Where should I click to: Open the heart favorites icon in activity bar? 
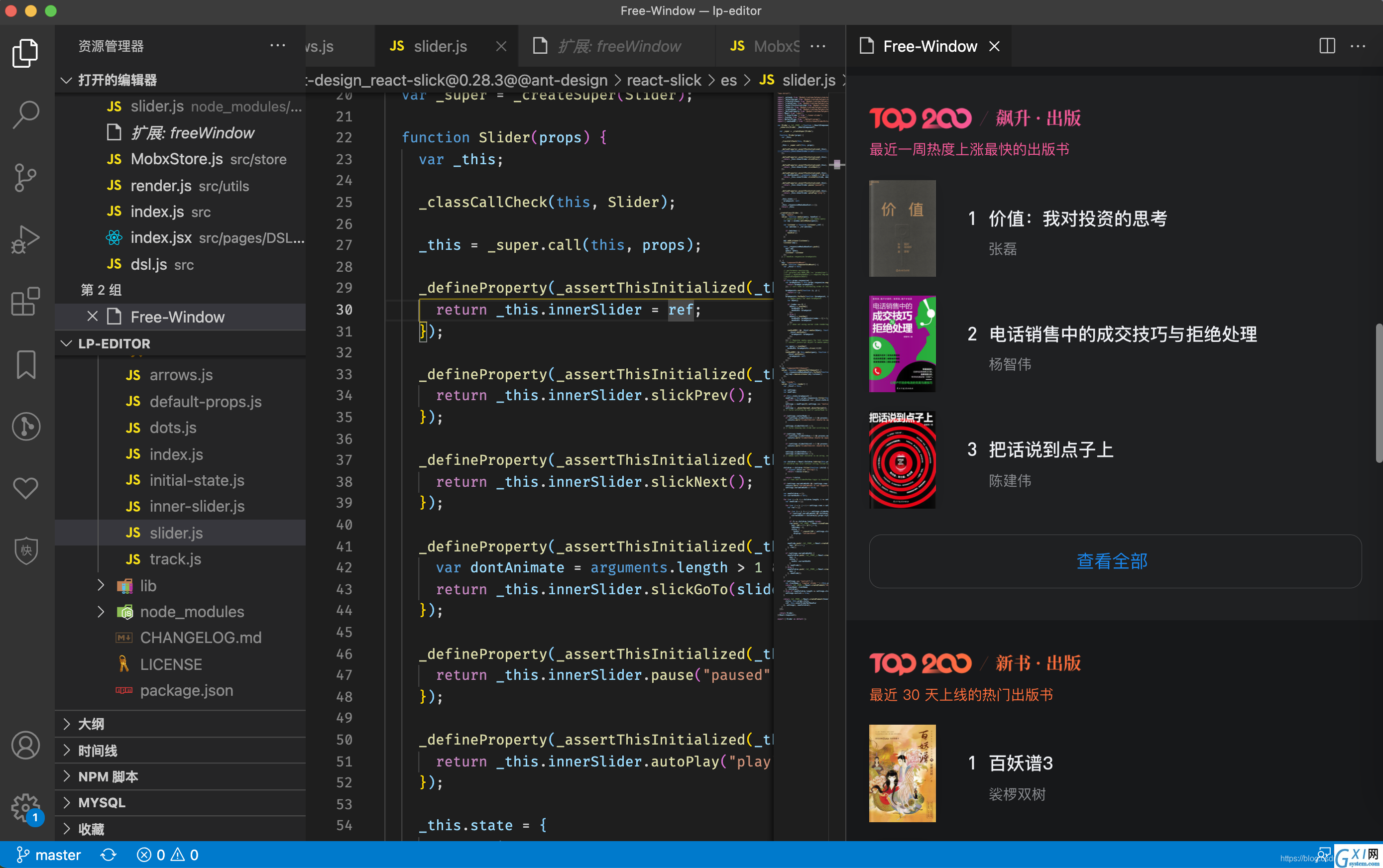coord(25,489)
